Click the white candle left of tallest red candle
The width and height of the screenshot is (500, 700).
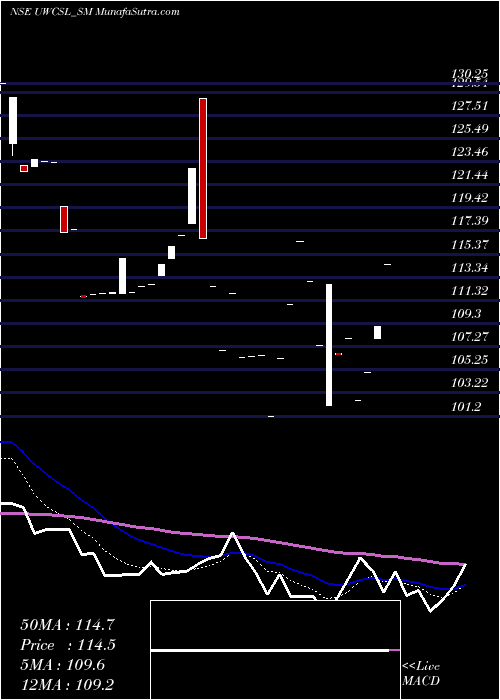(192, 196)
